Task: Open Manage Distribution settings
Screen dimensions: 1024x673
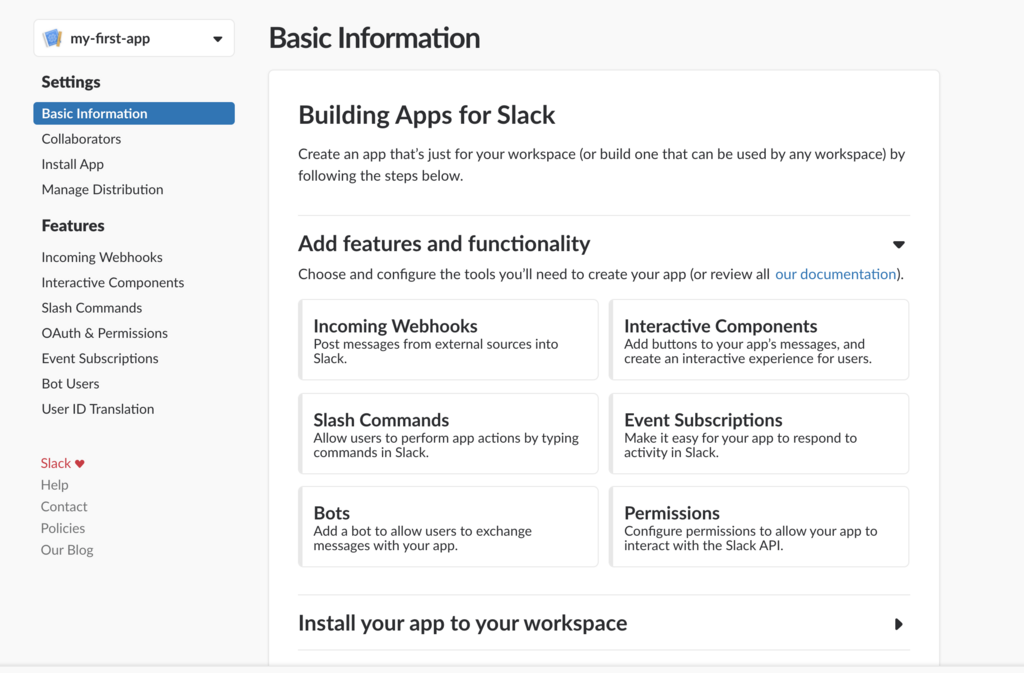Action: 103,189
